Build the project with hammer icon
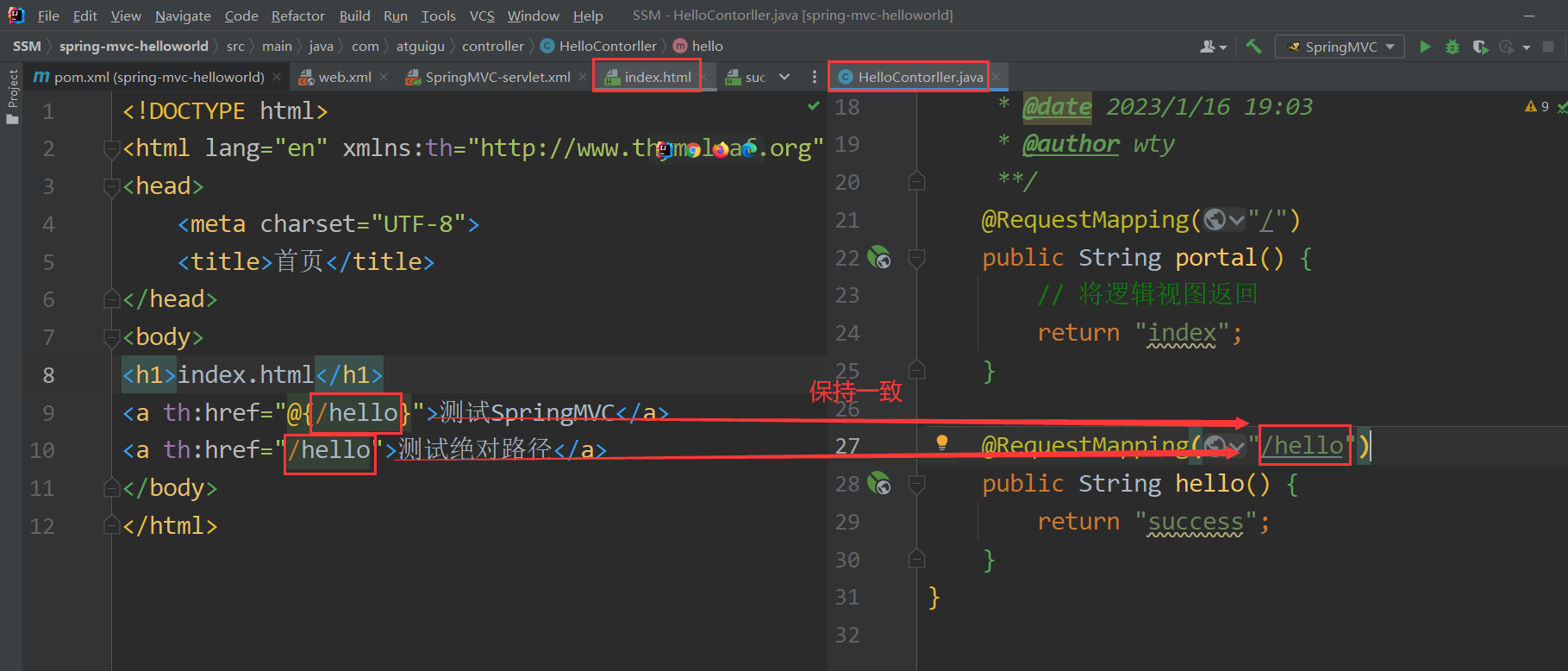This screenshot has height=671, width=1568. click(x=1253, y=47)
